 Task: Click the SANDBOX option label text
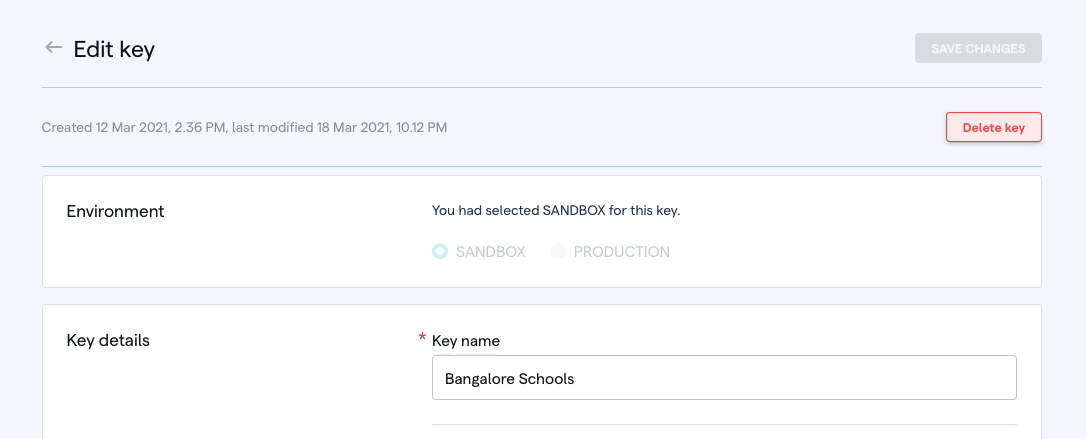tap(490, 252)
